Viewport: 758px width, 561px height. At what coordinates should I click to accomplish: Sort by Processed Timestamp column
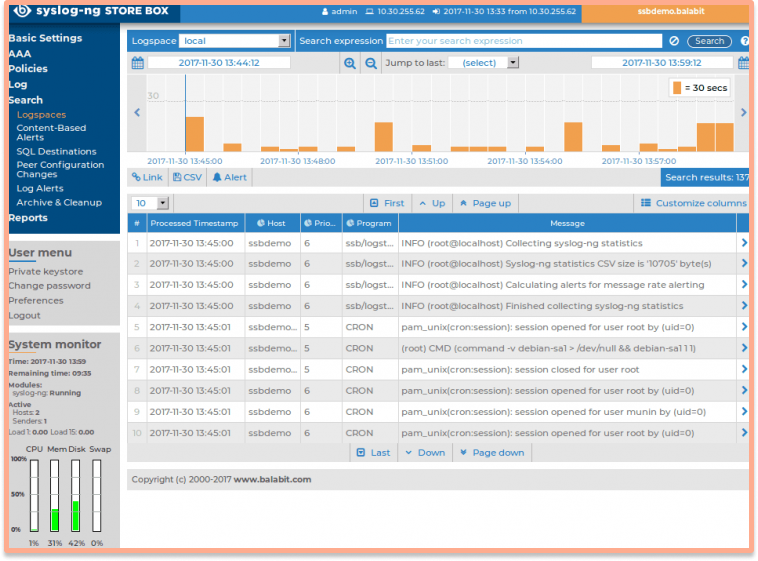click(x=194, y=223)
